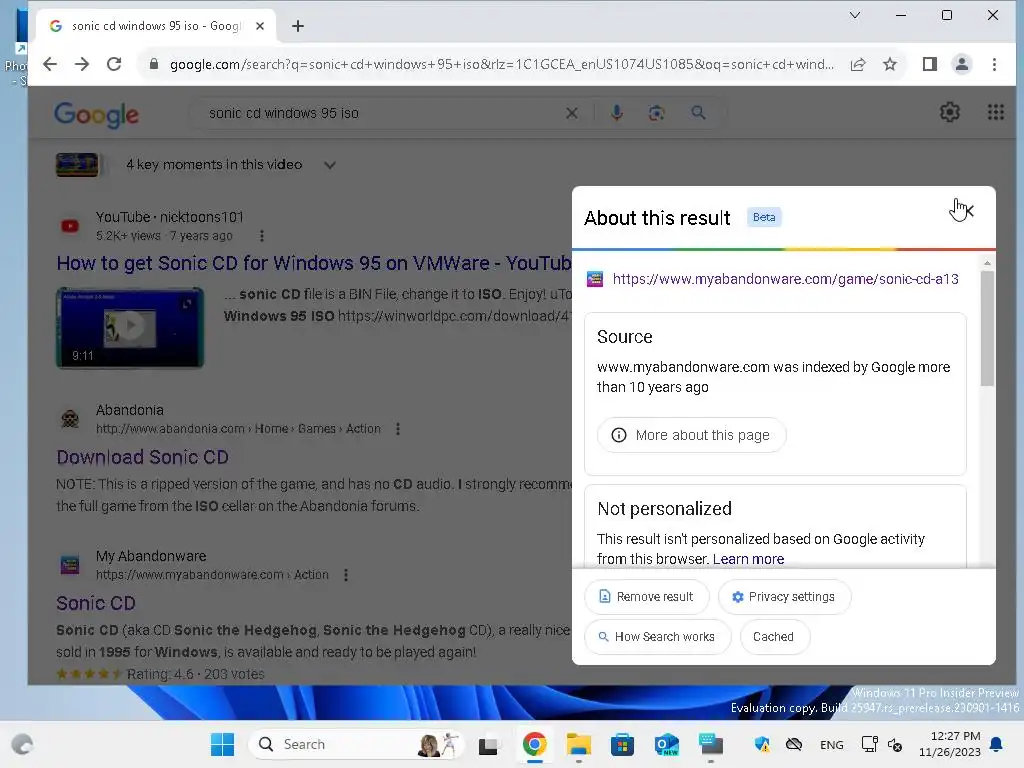
Task: Open the Chrome profile avatar
Action: 962,64
